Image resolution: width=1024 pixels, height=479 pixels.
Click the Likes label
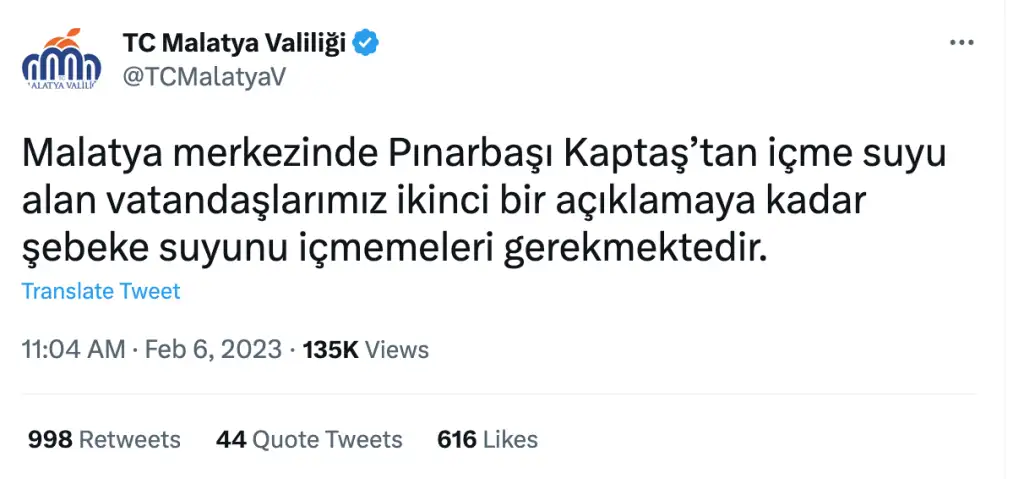(510, 439)
